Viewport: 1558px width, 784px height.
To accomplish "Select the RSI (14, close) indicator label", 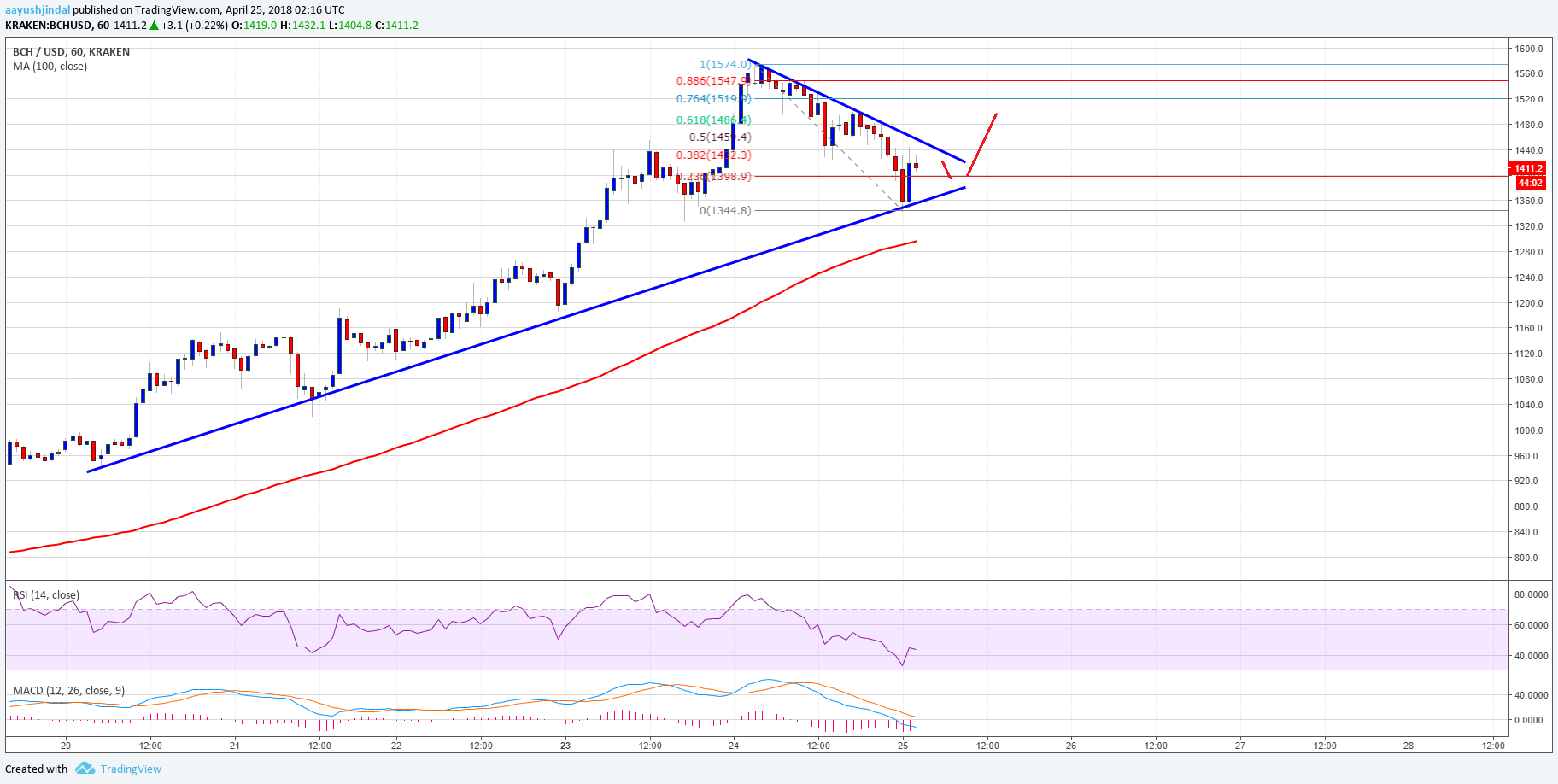I will coord(46,595).
